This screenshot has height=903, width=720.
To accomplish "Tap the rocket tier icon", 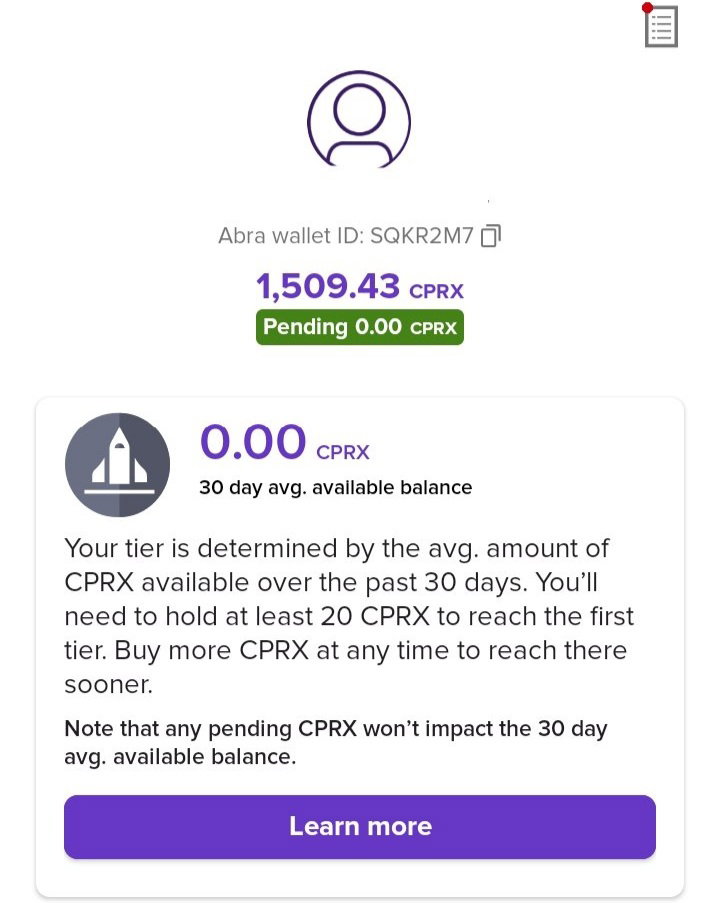I will 118,465.
